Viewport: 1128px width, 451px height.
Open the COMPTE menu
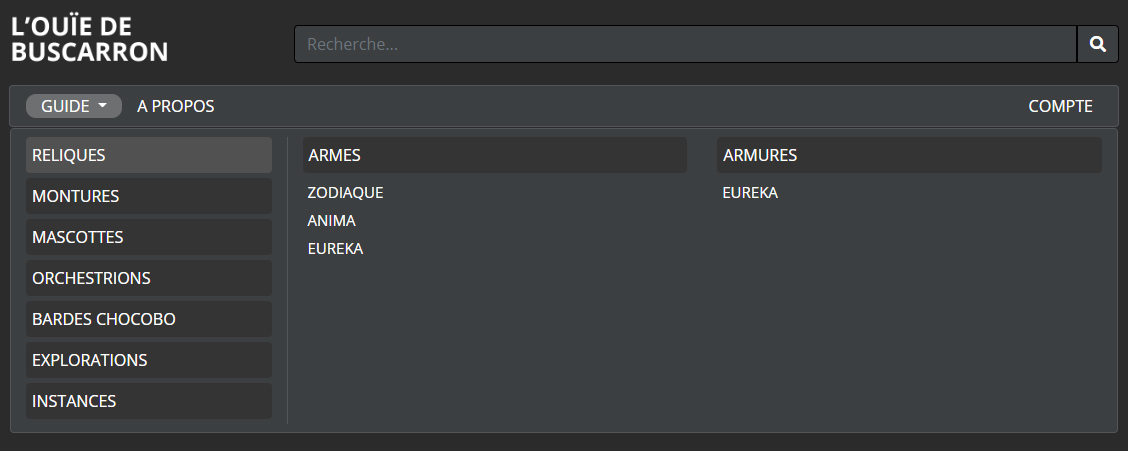1060,106
